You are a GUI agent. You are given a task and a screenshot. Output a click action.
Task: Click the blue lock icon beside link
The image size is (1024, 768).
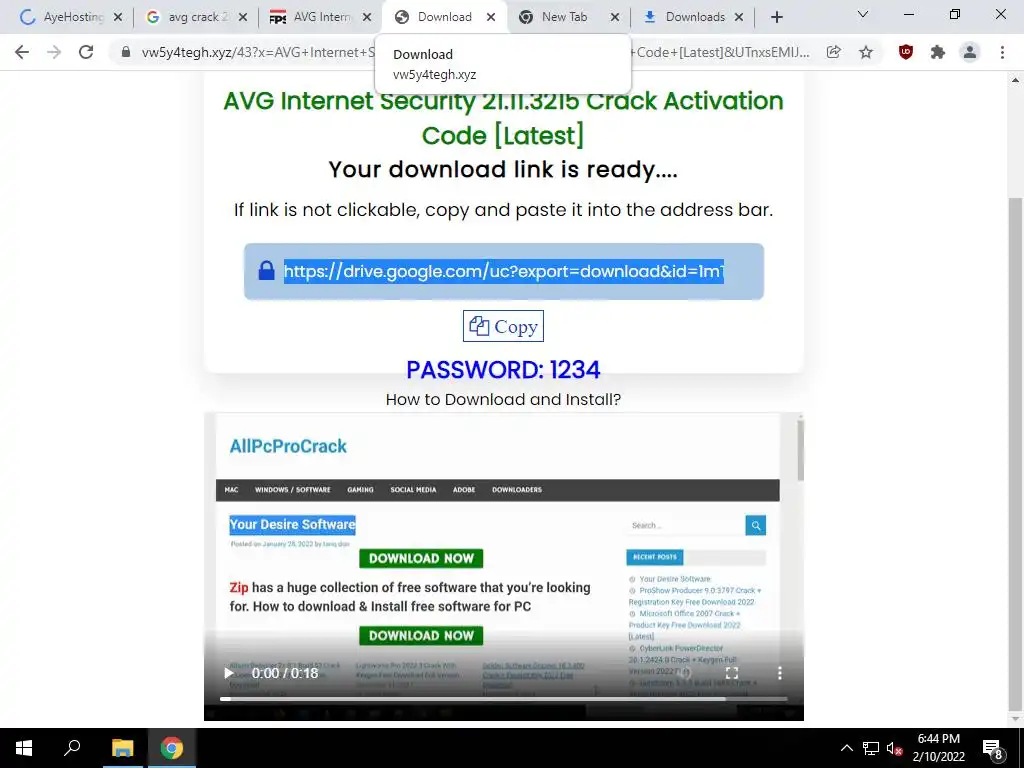[x=266, y=270]
